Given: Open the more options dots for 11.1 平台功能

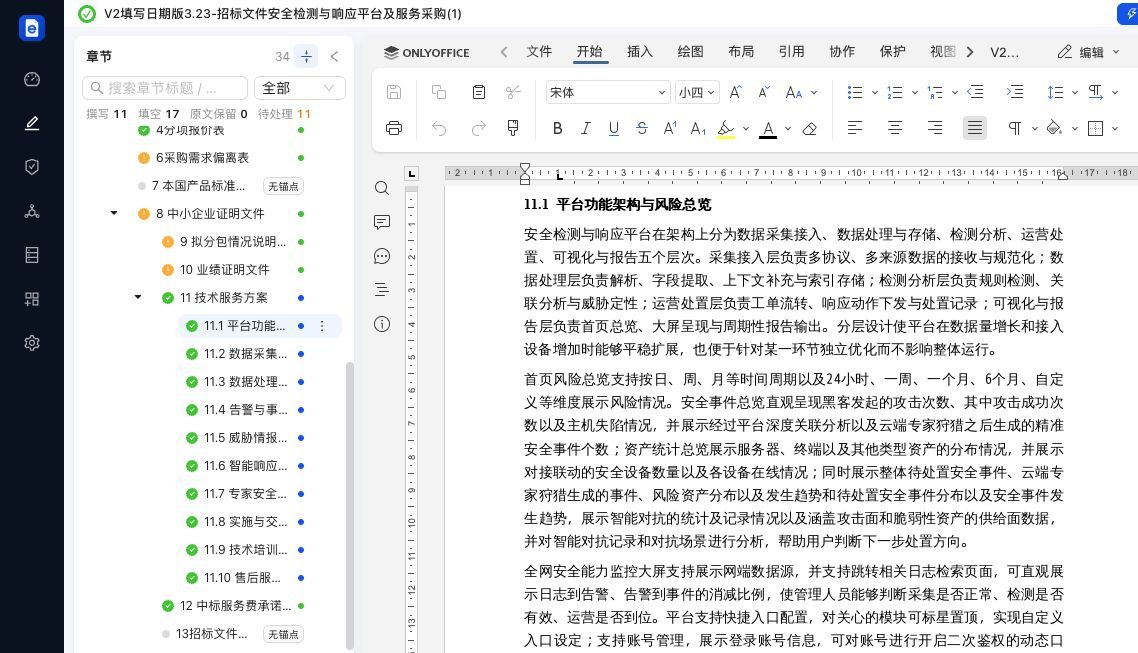Looking at the screenshot, I should click(x=322, y=326).
